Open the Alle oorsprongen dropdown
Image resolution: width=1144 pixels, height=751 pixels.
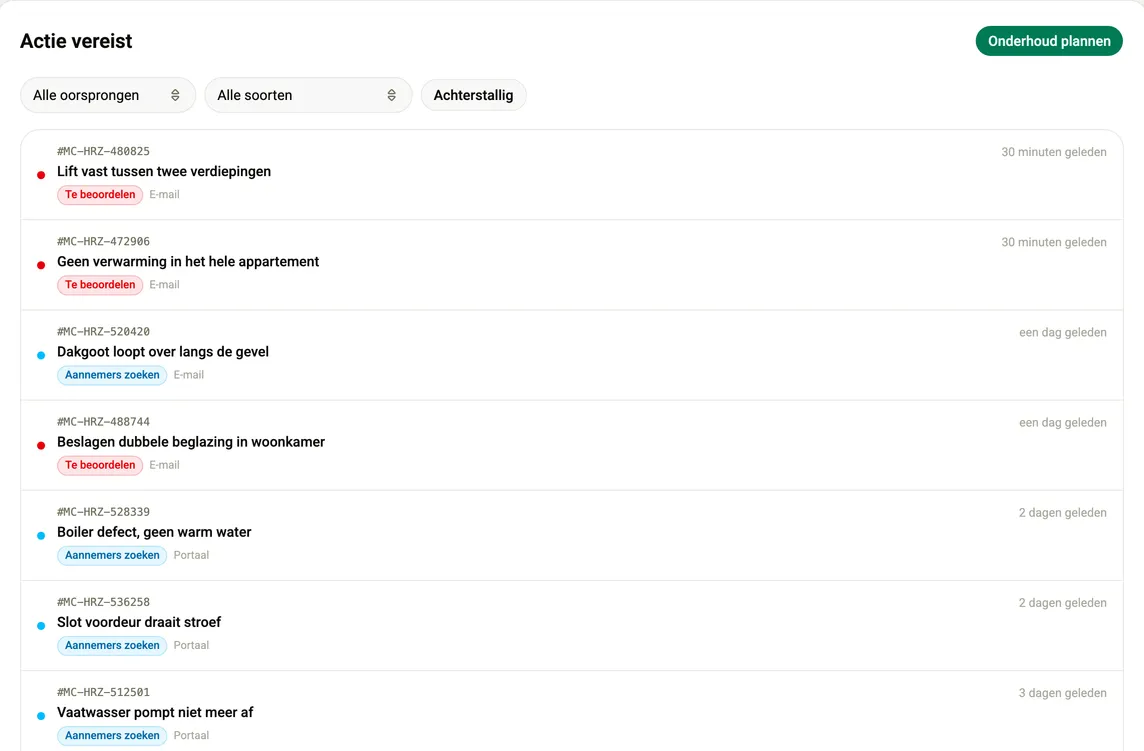(108, 96)
